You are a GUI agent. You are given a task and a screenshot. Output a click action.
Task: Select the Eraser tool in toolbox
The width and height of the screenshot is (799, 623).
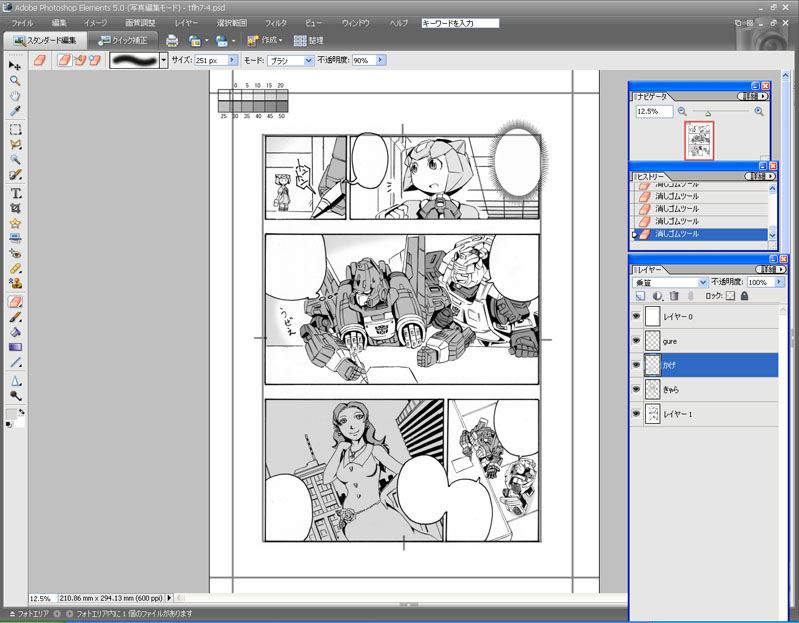coord(15,302)
